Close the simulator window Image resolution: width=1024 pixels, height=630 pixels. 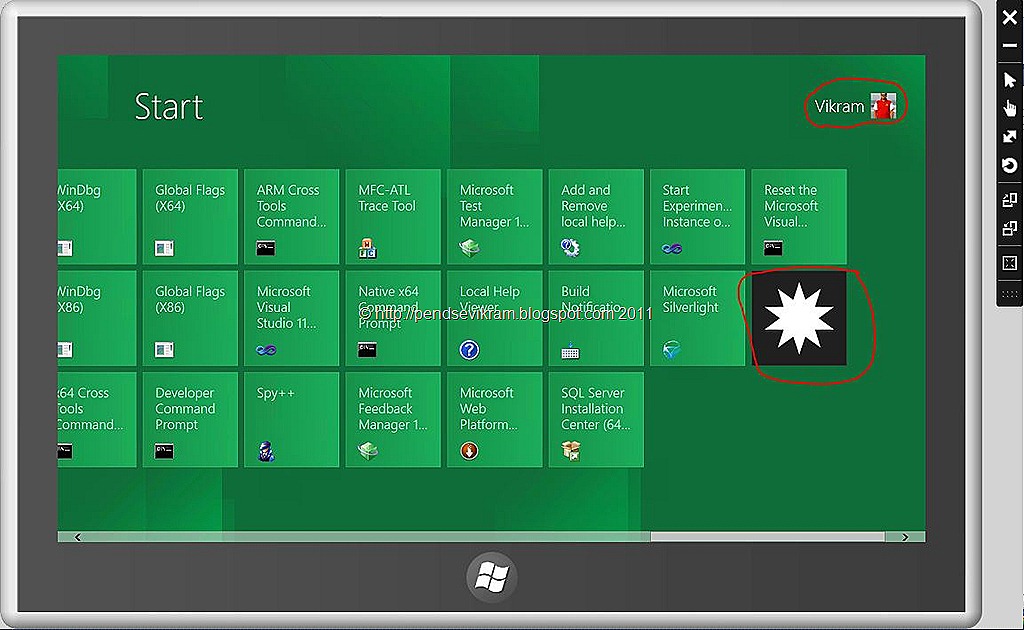coord(1010,18)
